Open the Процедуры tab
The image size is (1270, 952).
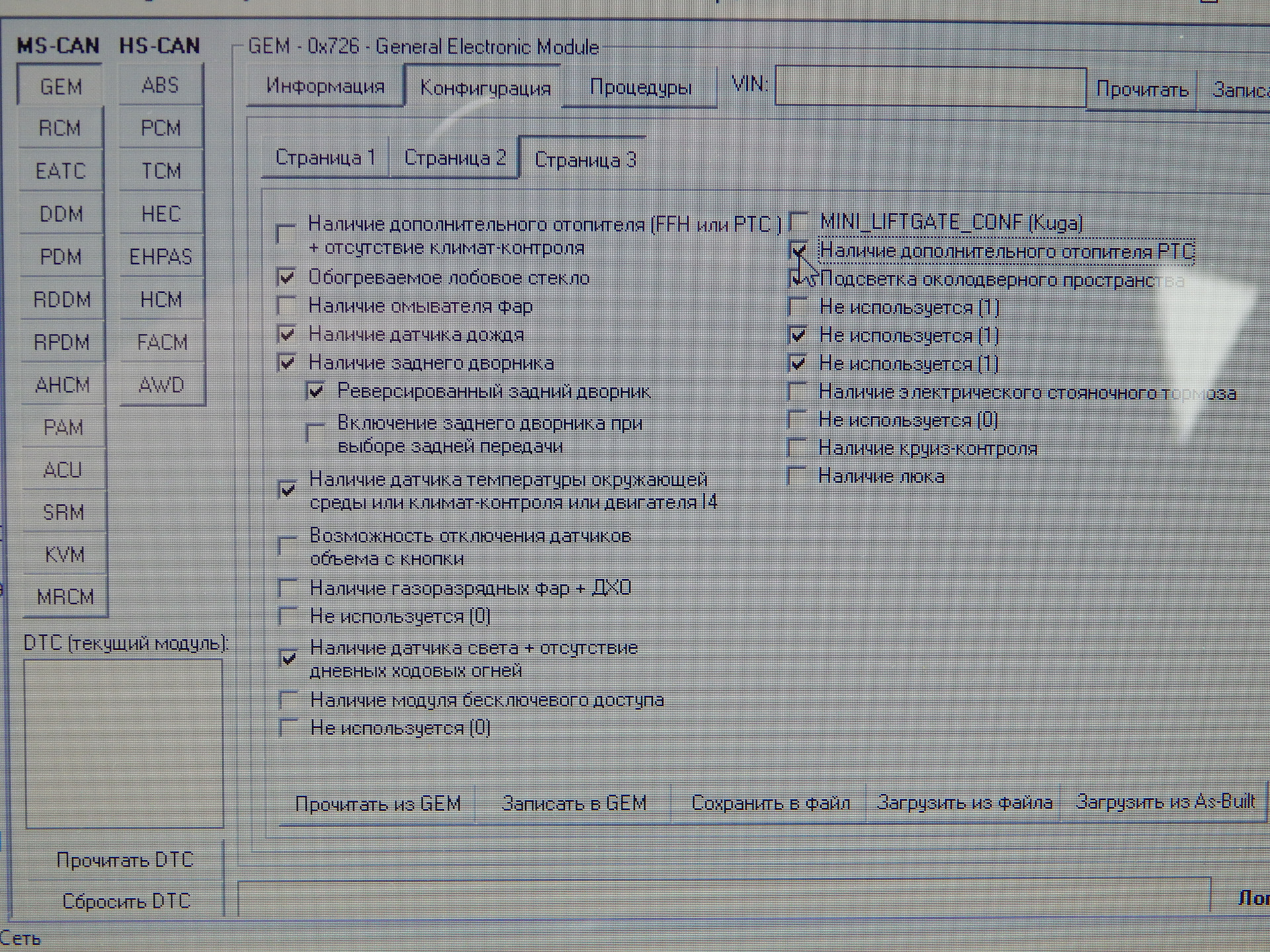[x=640, y=88]
